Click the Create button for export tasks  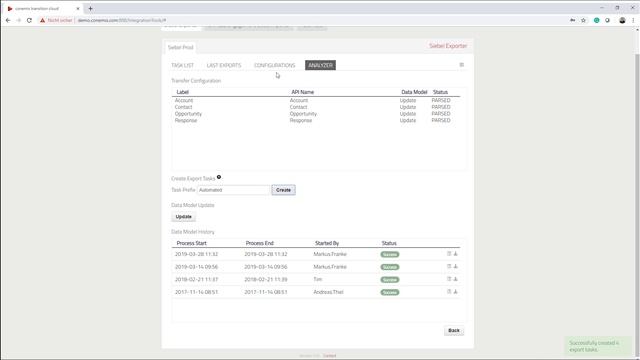click(283, 190)
